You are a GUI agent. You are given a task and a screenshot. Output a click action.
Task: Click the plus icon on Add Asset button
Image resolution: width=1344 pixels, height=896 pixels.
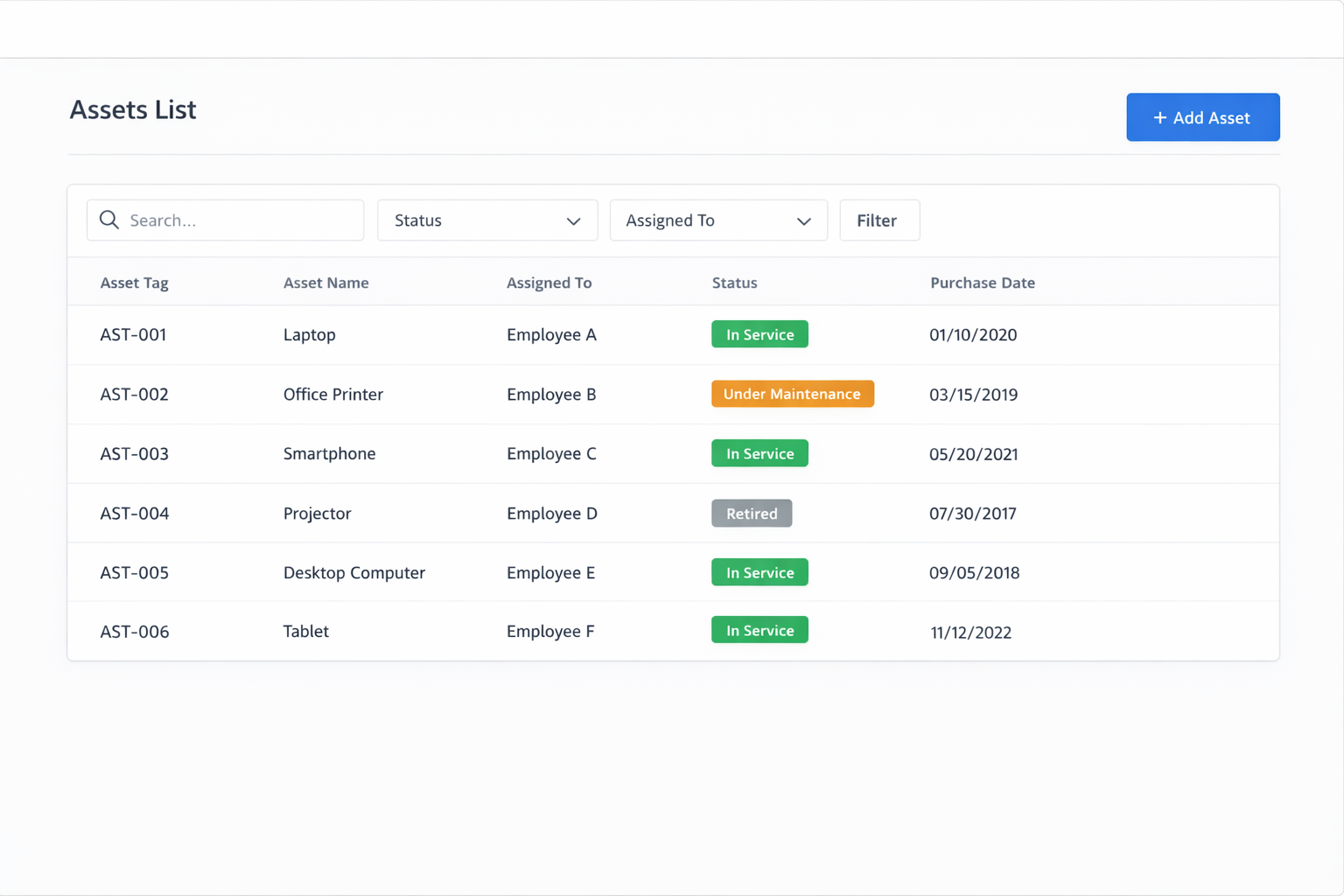pyautogui.click(x=1160, y=117)
